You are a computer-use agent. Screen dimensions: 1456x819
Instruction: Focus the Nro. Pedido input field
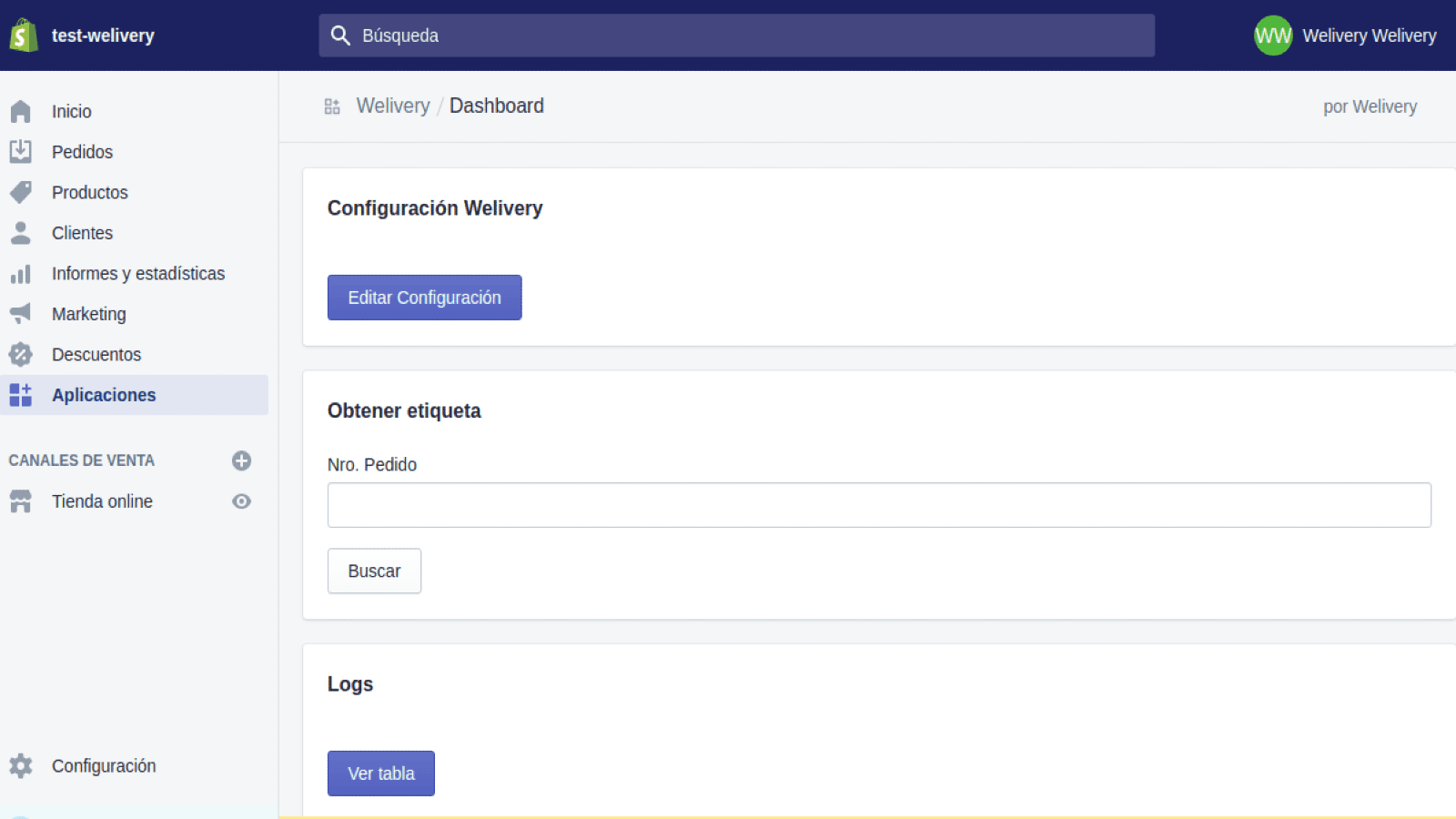tap(879, 505)
